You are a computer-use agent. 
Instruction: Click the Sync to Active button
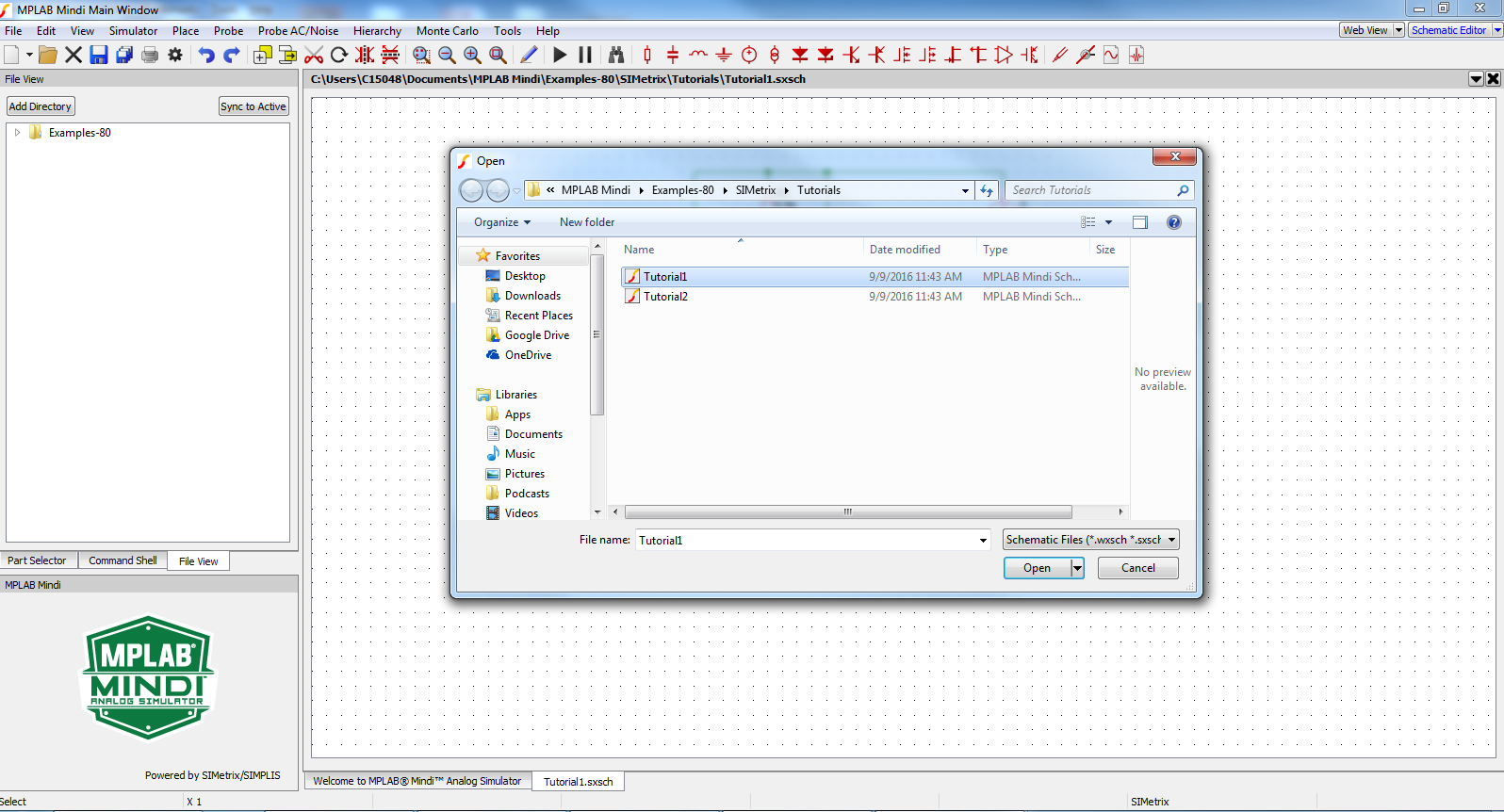pyautogui.click(x=253, y=106)
